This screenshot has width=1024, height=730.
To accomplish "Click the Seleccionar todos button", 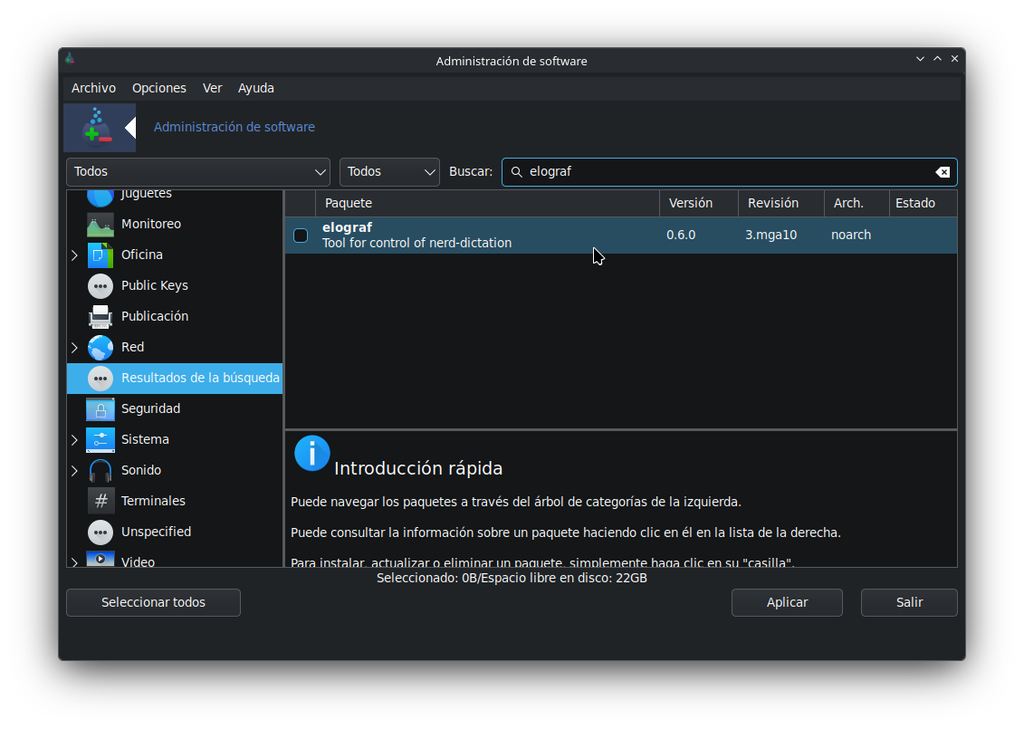I will (153, 603).
